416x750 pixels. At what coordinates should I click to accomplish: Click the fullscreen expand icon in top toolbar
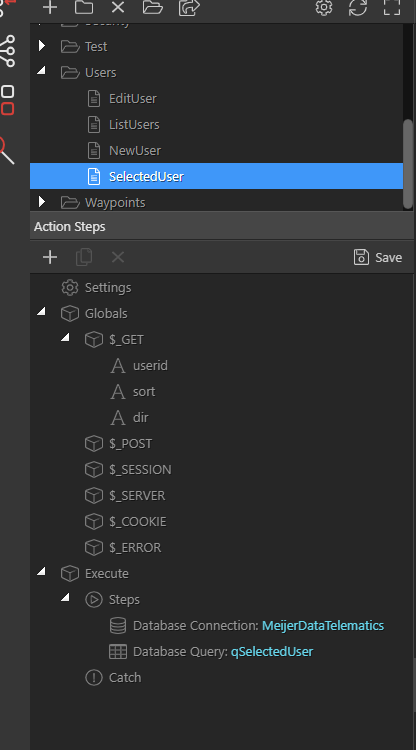click(392, 7)
